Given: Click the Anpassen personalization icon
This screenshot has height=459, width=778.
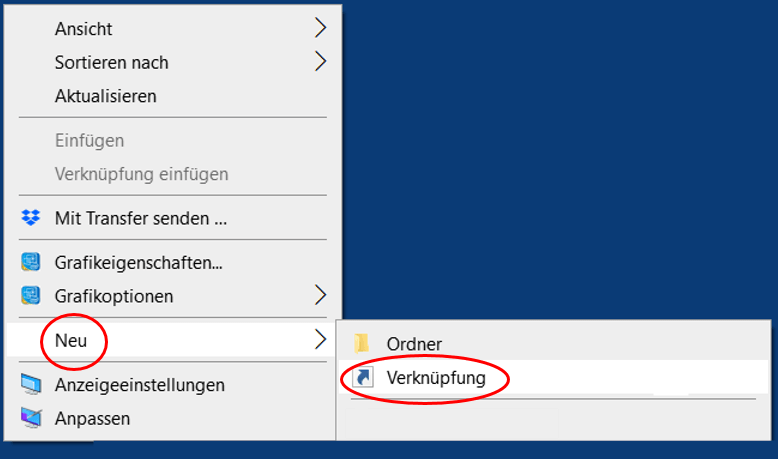Looking at the screenshot, I should (x=31, y=418).
